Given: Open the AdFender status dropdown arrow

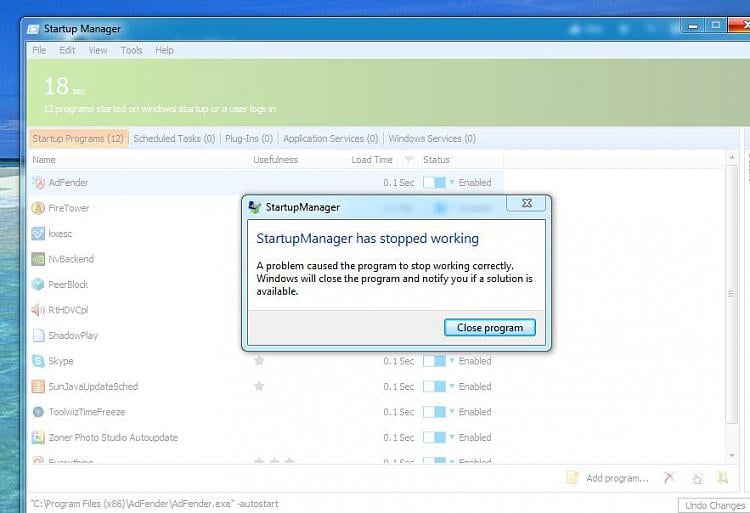Looking at the screenshot, I should (452, 182).
